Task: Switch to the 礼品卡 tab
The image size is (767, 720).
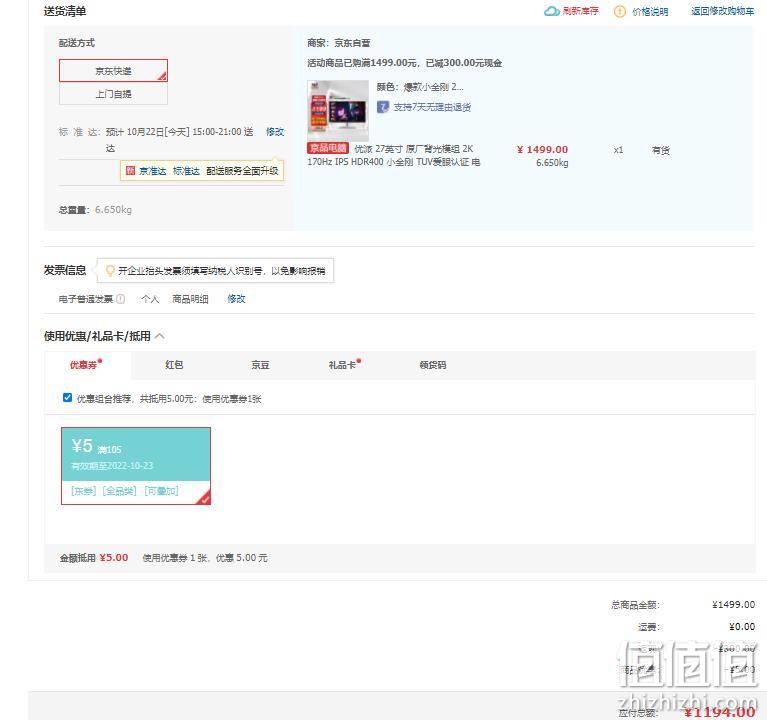Action: [x=344, y=365]
